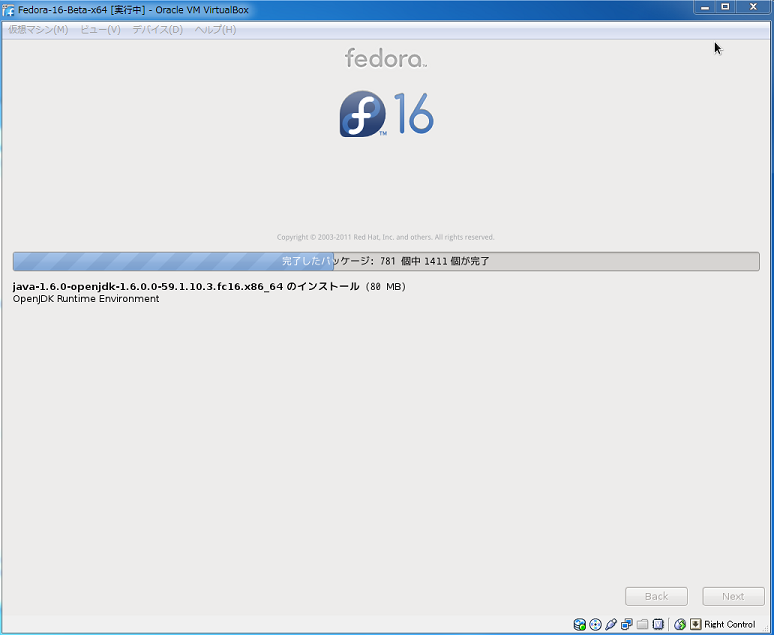Open the ビュー(V) menu
Screen dimensions: 774x635
pos(100,30)
